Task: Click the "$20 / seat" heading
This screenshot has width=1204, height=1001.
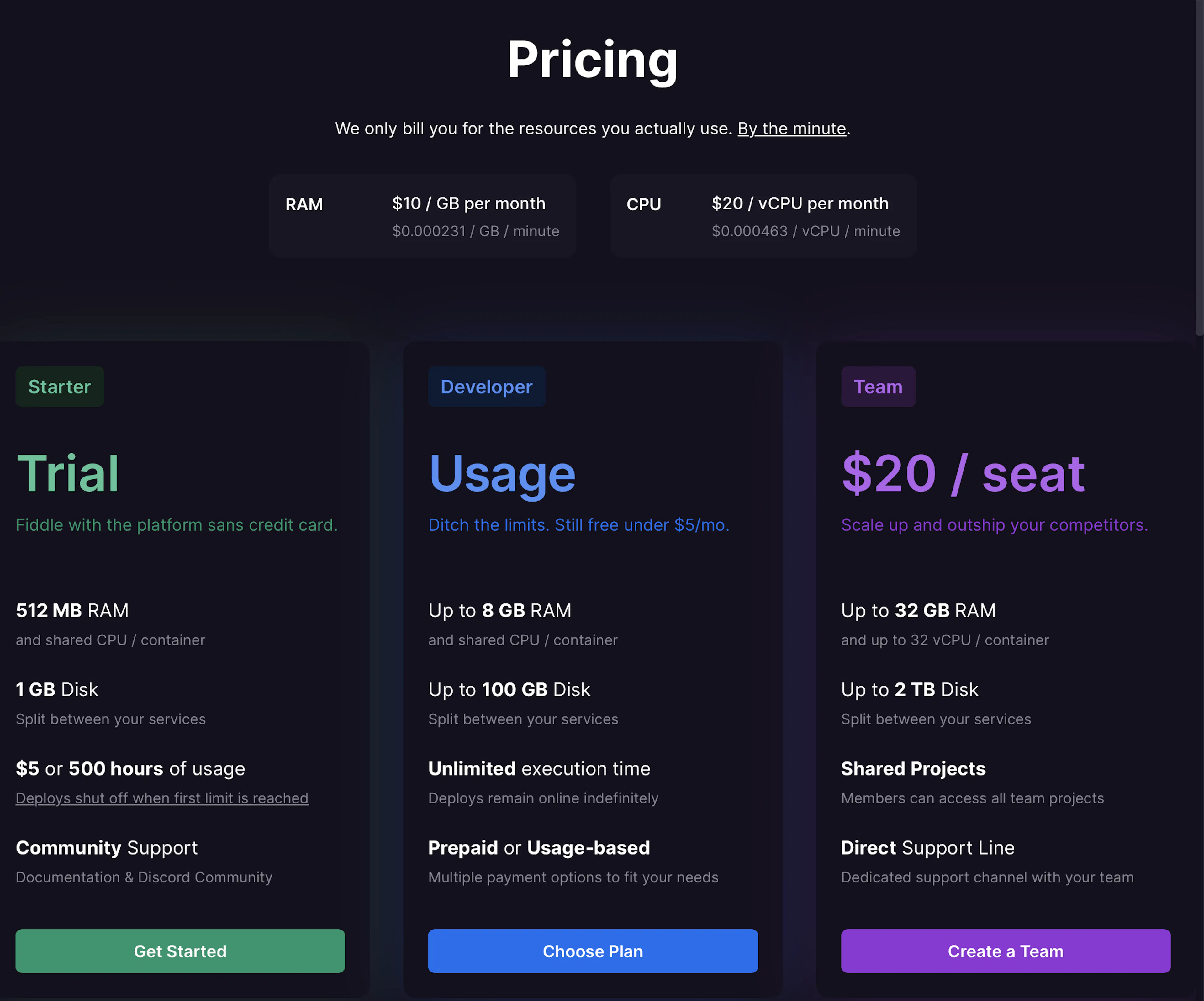Action: (963, 473)
